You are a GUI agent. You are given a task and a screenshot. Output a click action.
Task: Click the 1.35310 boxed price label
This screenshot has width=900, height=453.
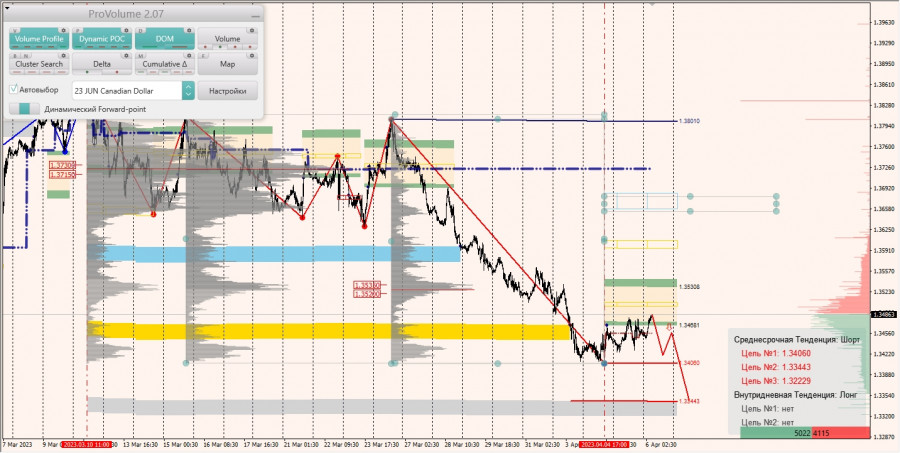pos(367,285)
